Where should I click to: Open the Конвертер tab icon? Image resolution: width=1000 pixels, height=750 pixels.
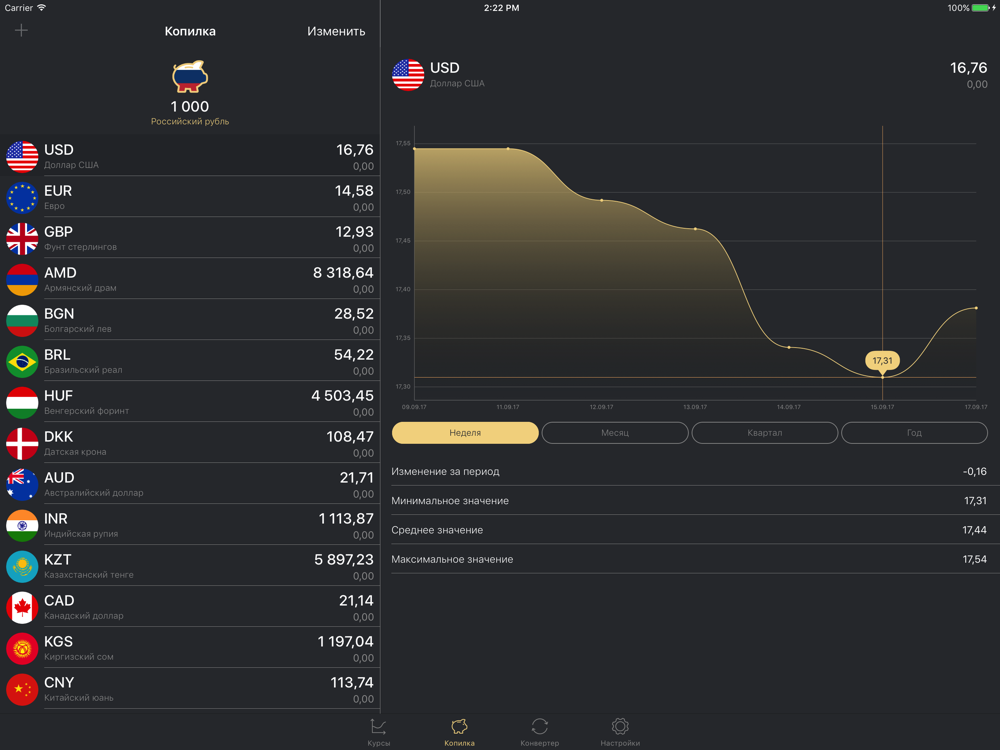point(540,727)
